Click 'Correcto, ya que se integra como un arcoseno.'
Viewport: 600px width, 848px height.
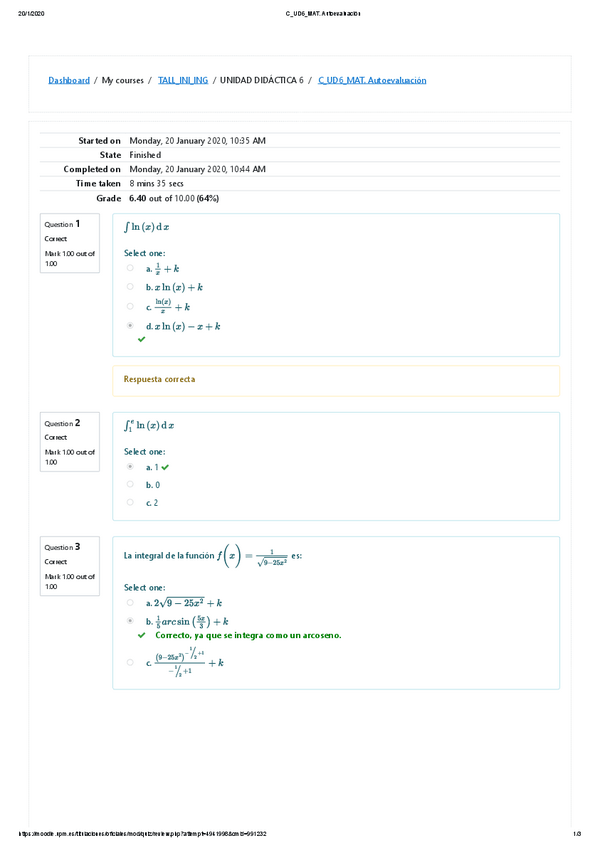tap(248, 635)
